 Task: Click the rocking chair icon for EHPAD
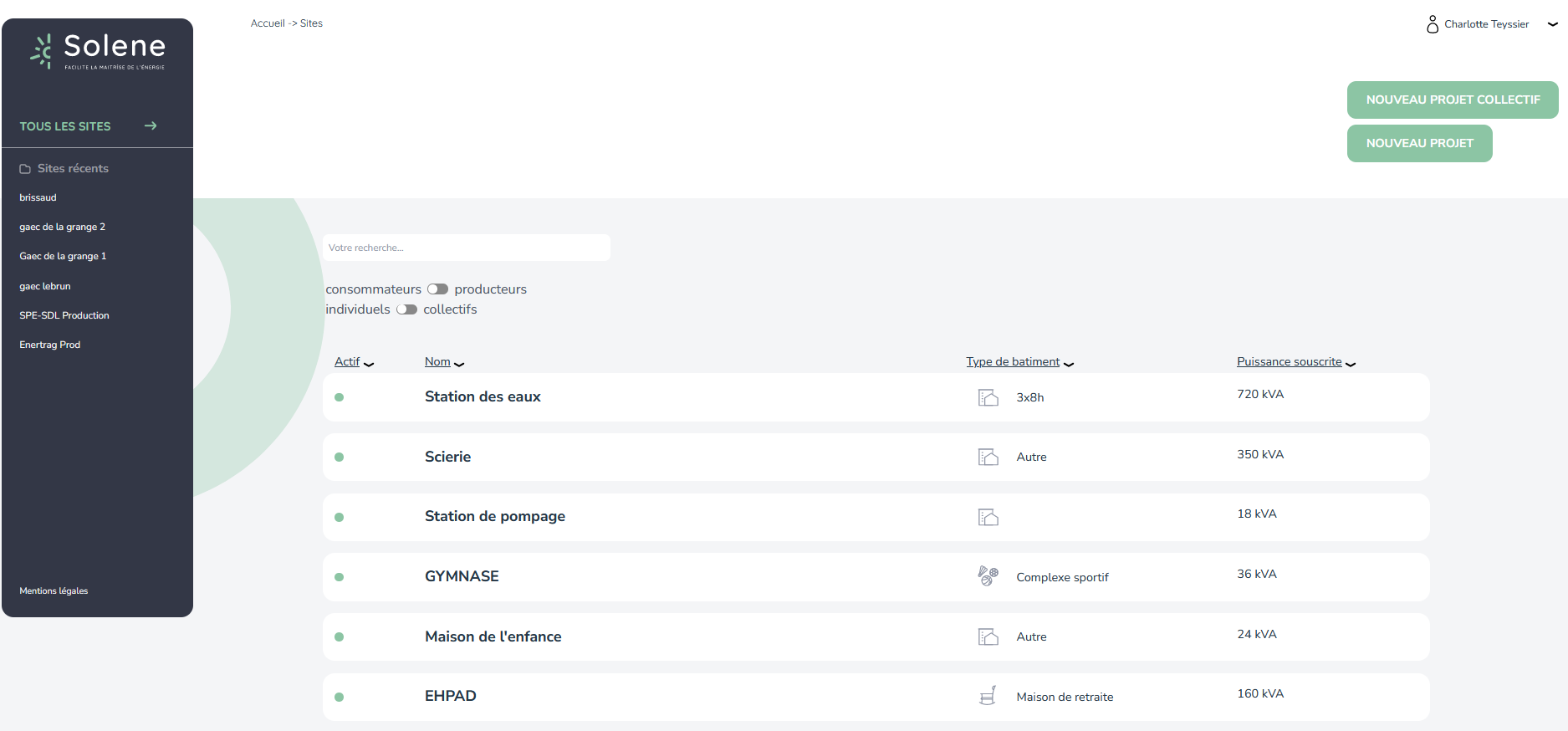[x=988, y=696]
